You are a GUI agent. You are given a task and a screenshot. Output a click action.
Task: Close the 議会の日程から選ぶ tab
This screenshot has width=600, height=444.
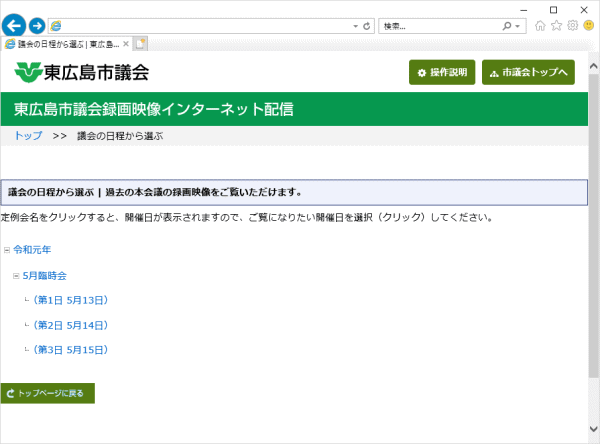[126, 44]
